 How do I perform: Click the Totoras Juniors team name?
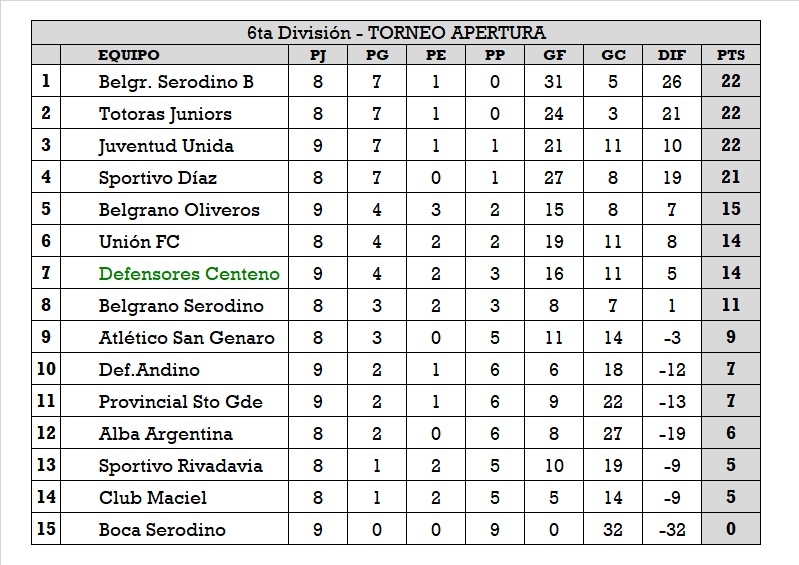coord(165,114)
